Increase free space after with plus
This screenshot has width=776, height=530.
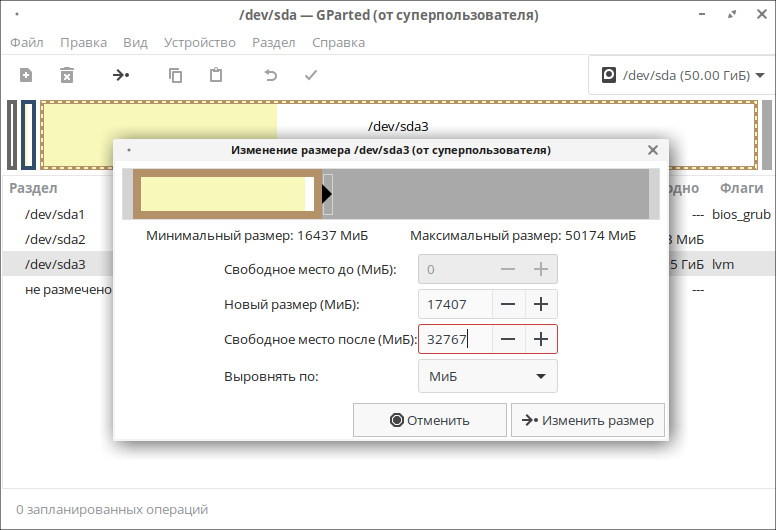541,339
